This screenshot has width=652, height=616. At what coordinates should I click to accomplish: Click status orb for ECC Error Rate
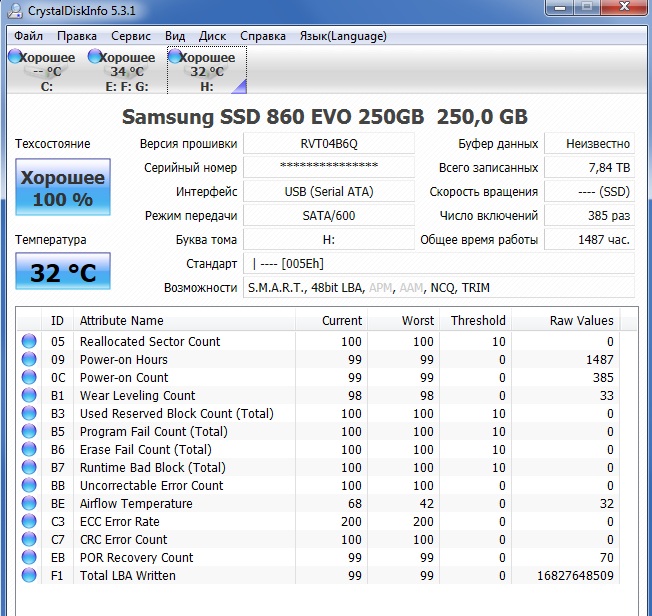29,521
